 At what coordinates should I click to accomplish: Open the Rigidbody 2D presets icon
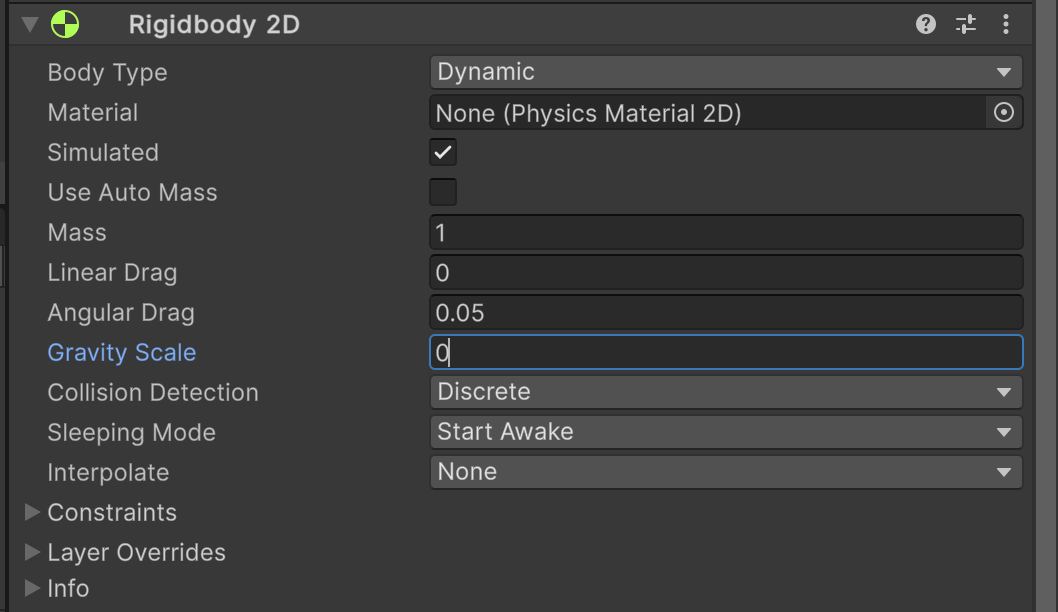click(x=966, y=24)
